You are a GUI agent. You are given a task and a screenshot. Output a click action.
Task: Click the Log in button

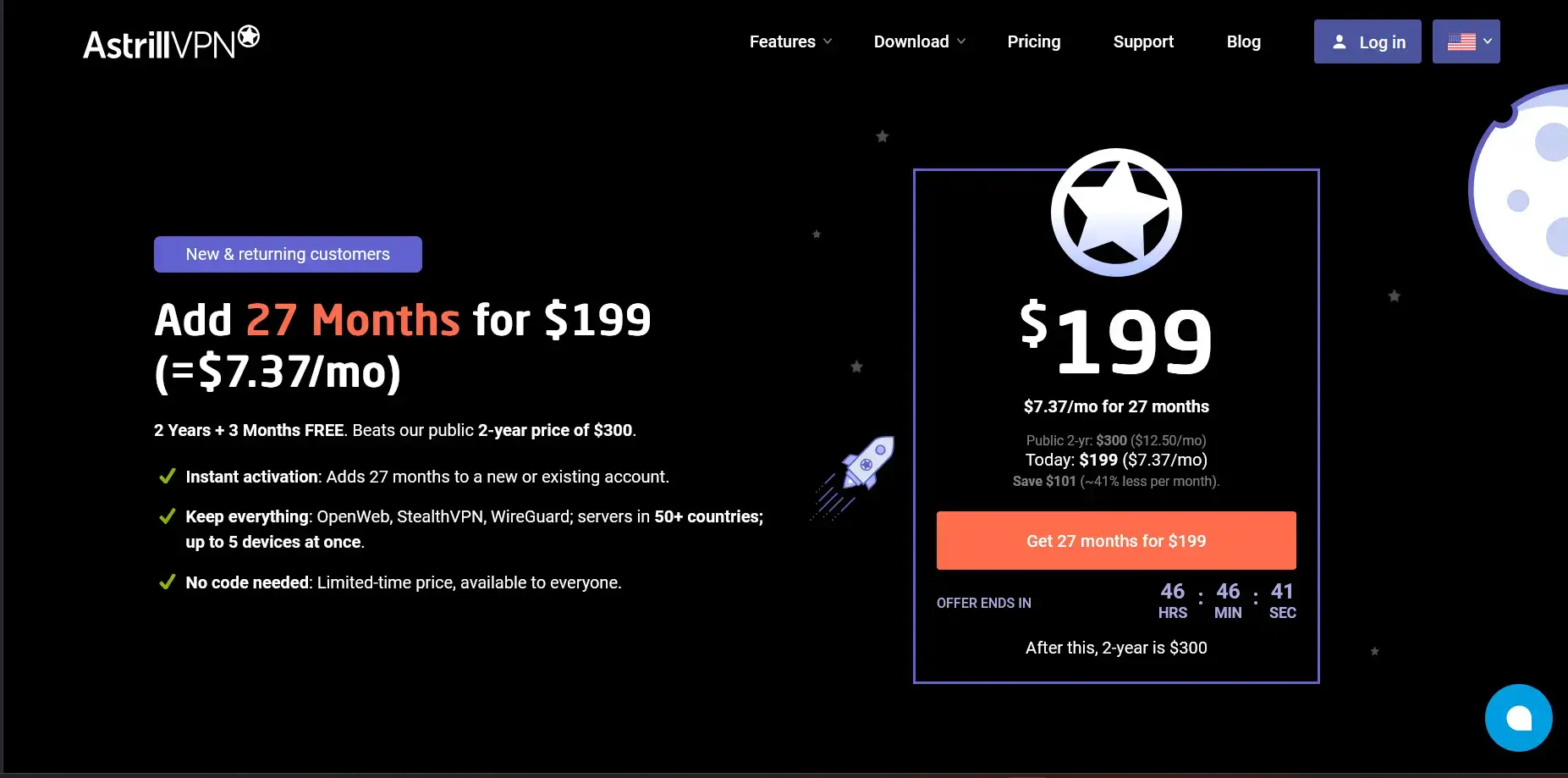click(1367, 41)
